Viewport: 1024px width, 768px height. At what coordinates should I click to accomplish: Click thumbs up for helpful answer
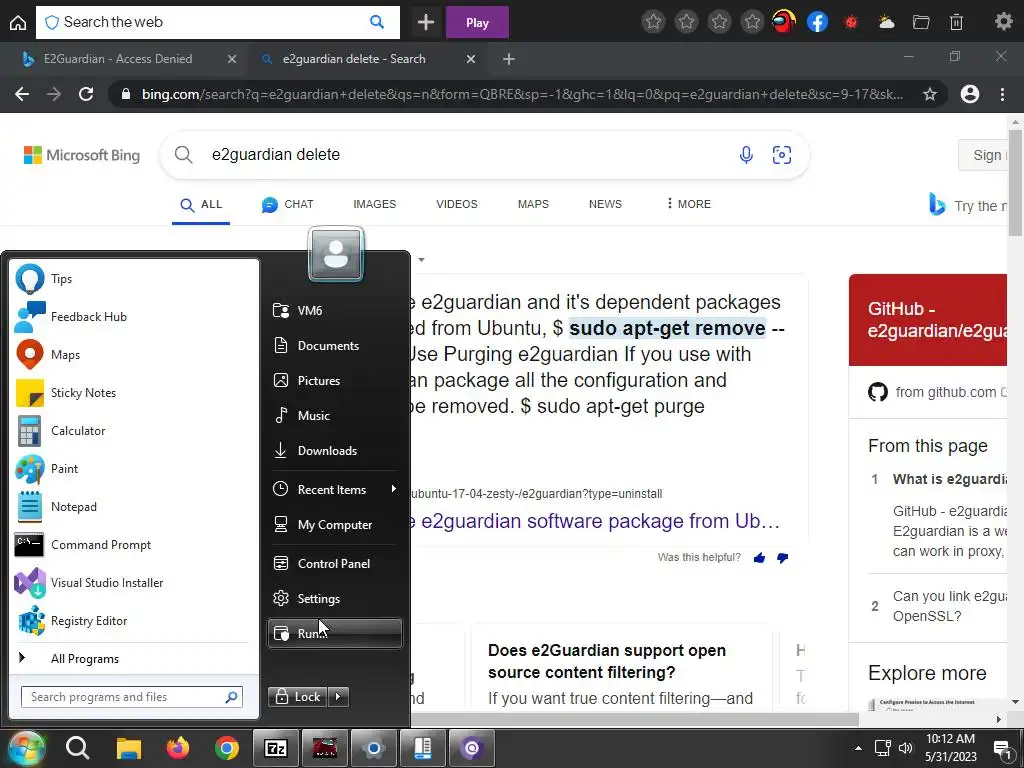coord(760,558)
